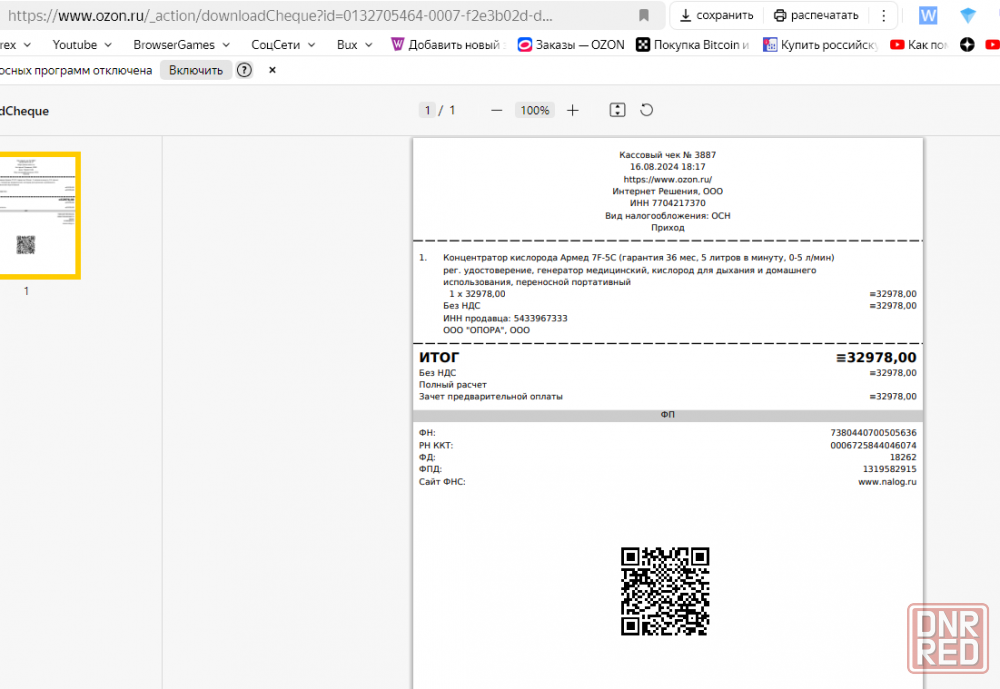Zoom in with the plus button
The width and height of the screenshot is (1000, 689).
tap(573, 110)
